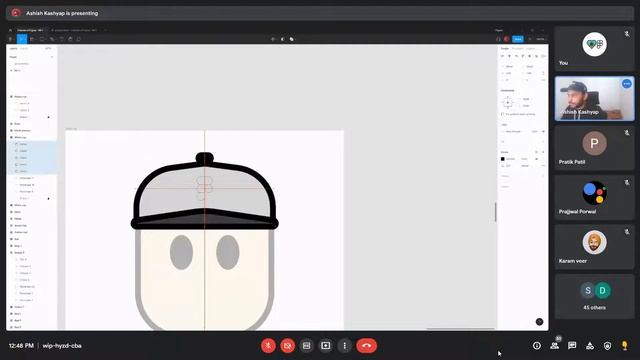This screenshot has height=360, width=640.
Task: Click the Figma horizontal canvas scrollbar
Action: pyautogui.click(x=460, y=329)
